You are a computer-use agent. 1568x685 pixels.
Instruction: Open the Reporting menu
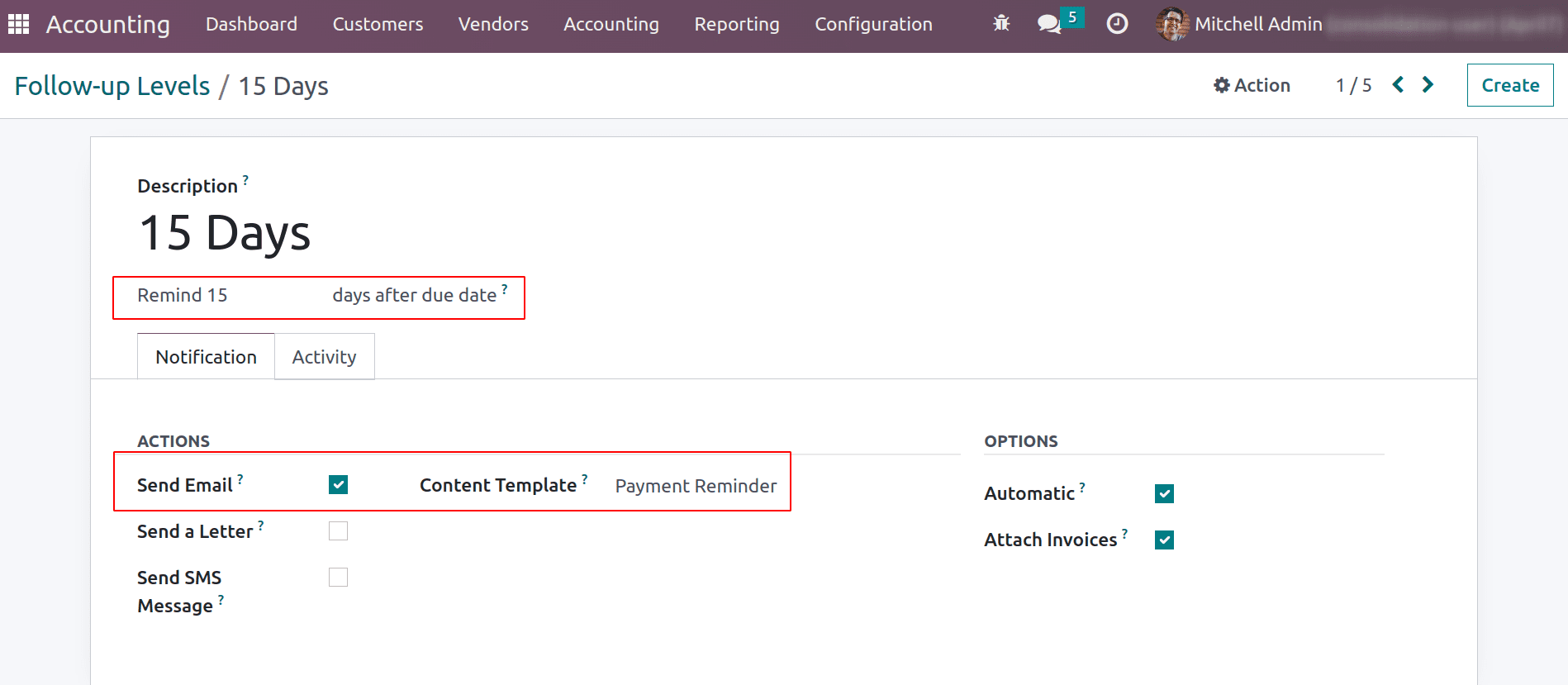click(737, 24)
